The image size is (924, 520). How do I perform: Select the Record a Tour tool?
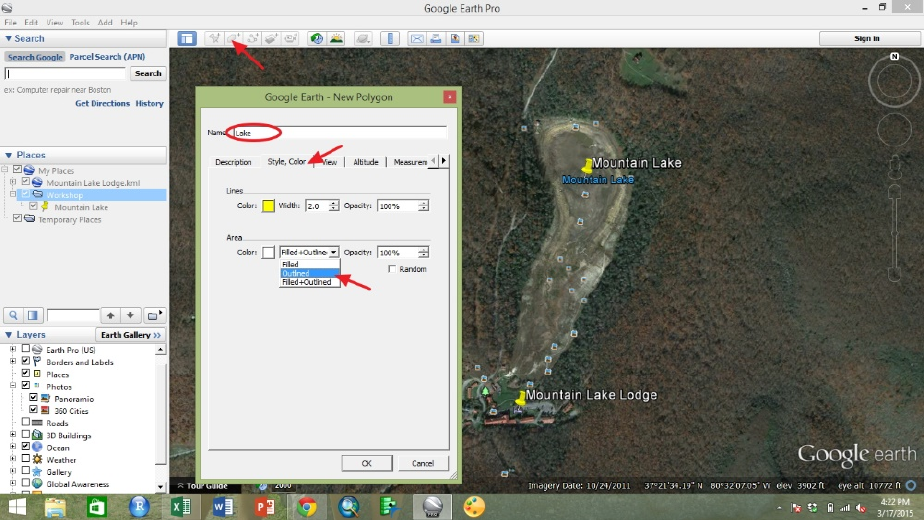[x=291, y=39]
